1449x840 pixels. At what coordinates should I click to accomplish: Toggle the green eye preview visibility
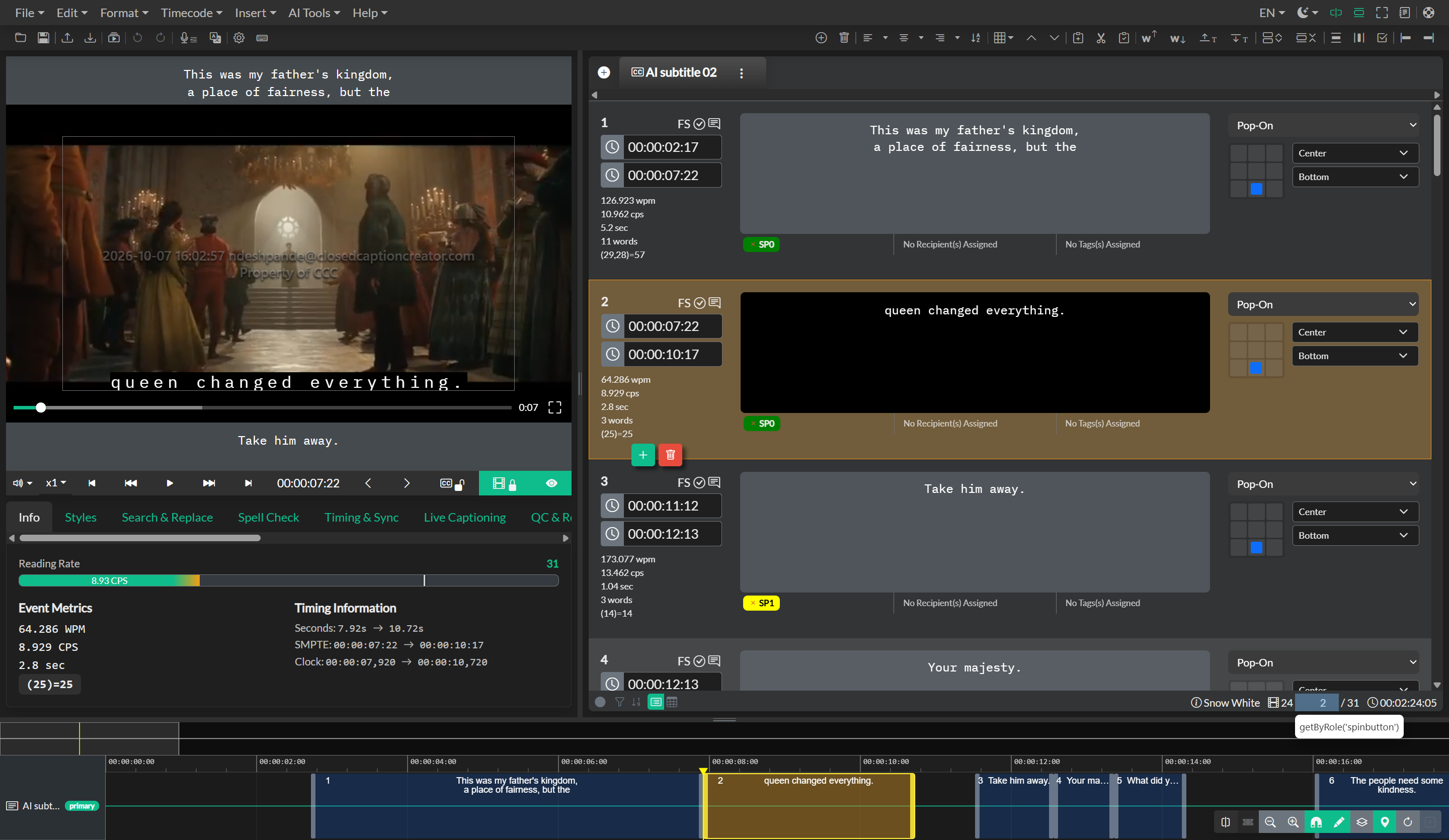(x=551, y=483)
